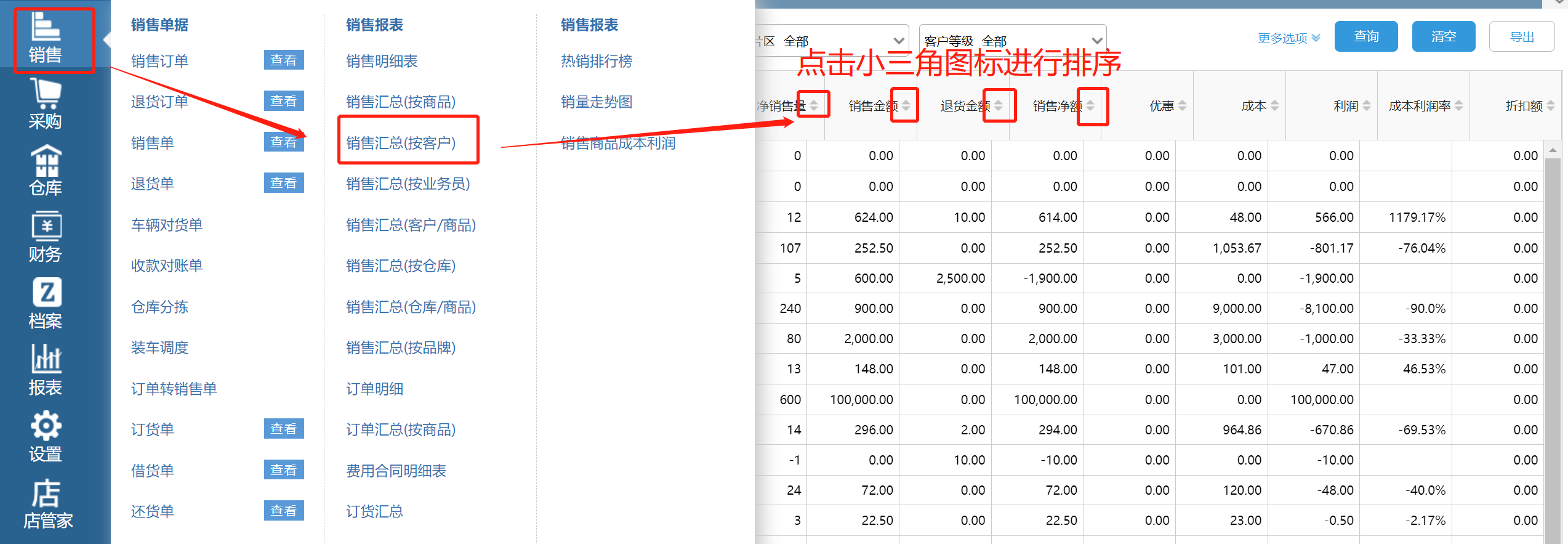The height and width of the screenshot is (544, 1568).
Task: View list next to 销售订单
Action: pyautogui.click(x=284, y=60)
